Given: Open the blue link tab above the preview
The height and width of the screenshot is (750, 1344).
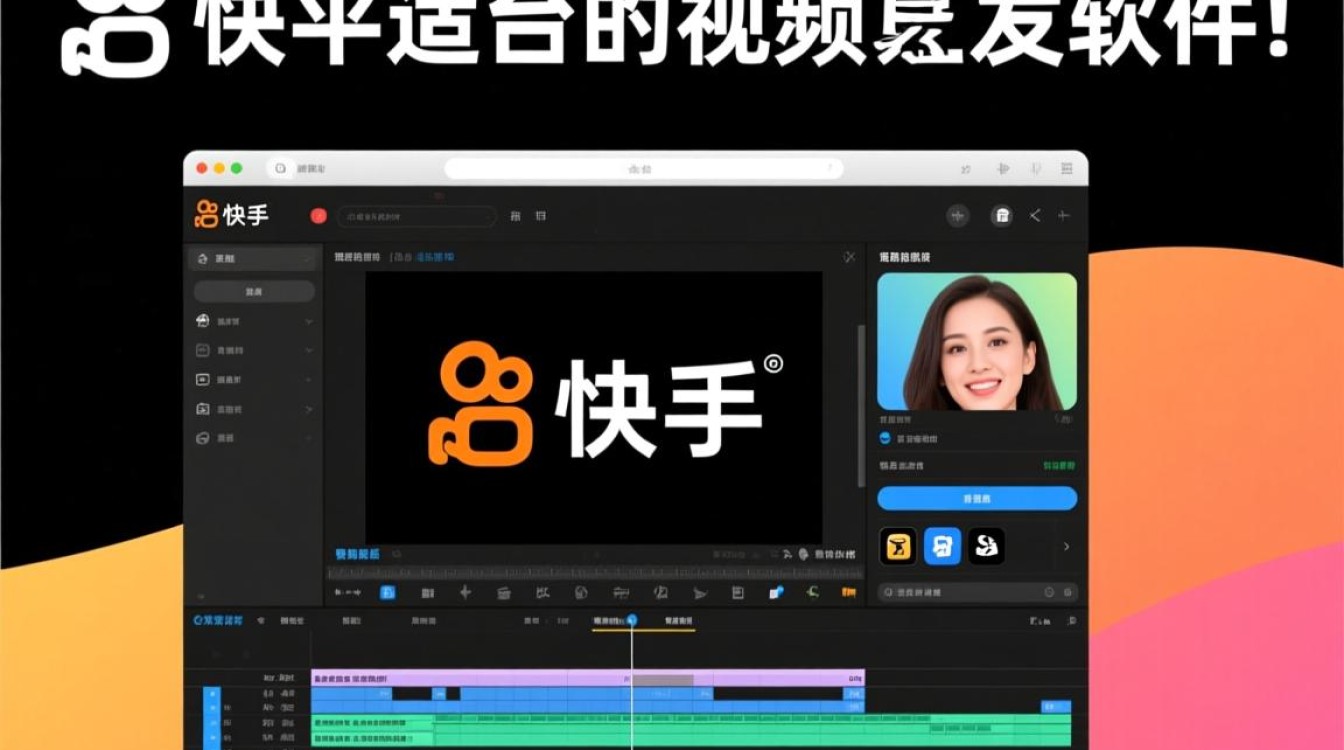Looking at the screenshot, I should point(434,257).
